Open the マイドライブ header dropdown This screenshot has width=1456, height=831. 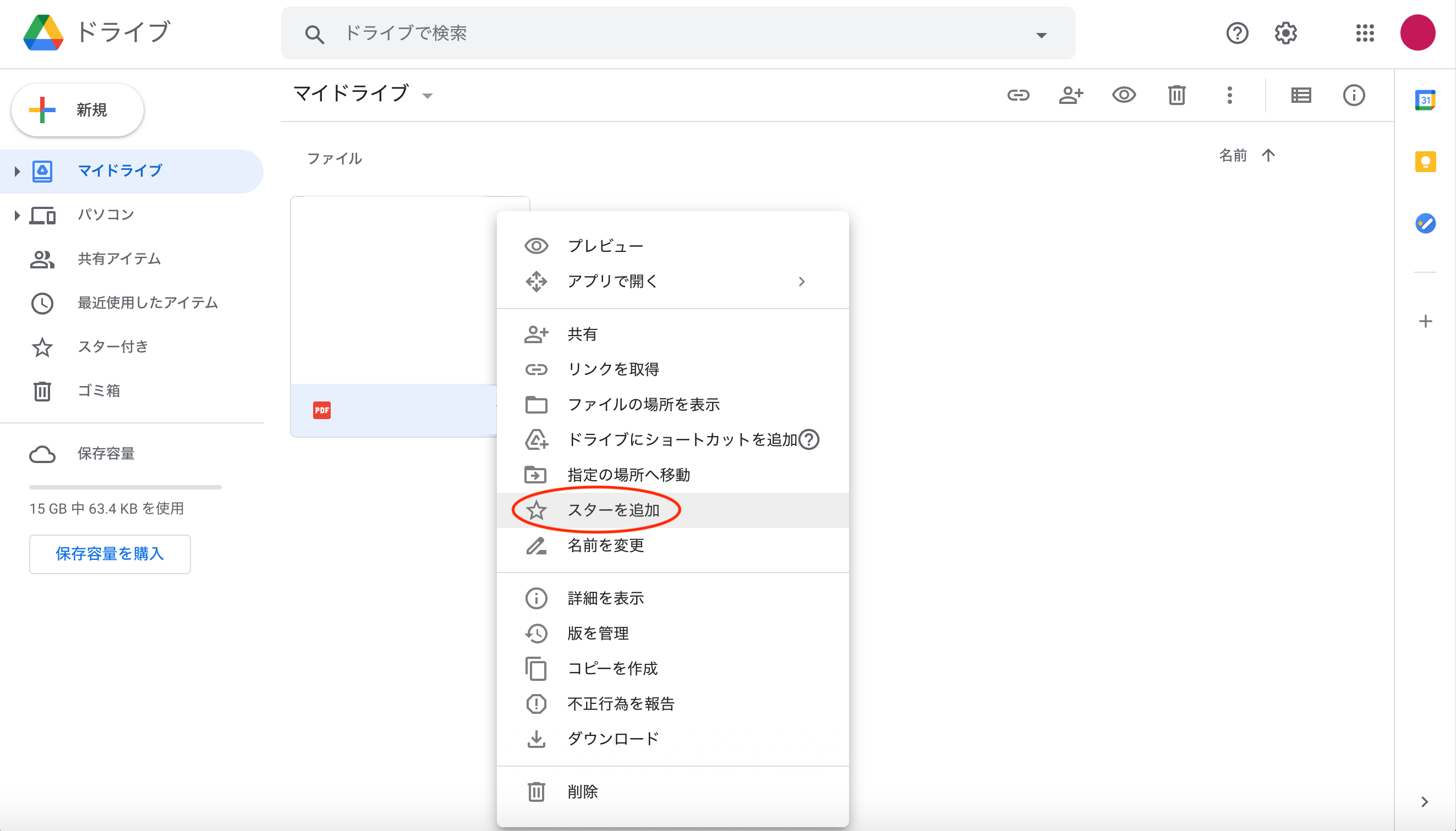[x=427, y=96]
